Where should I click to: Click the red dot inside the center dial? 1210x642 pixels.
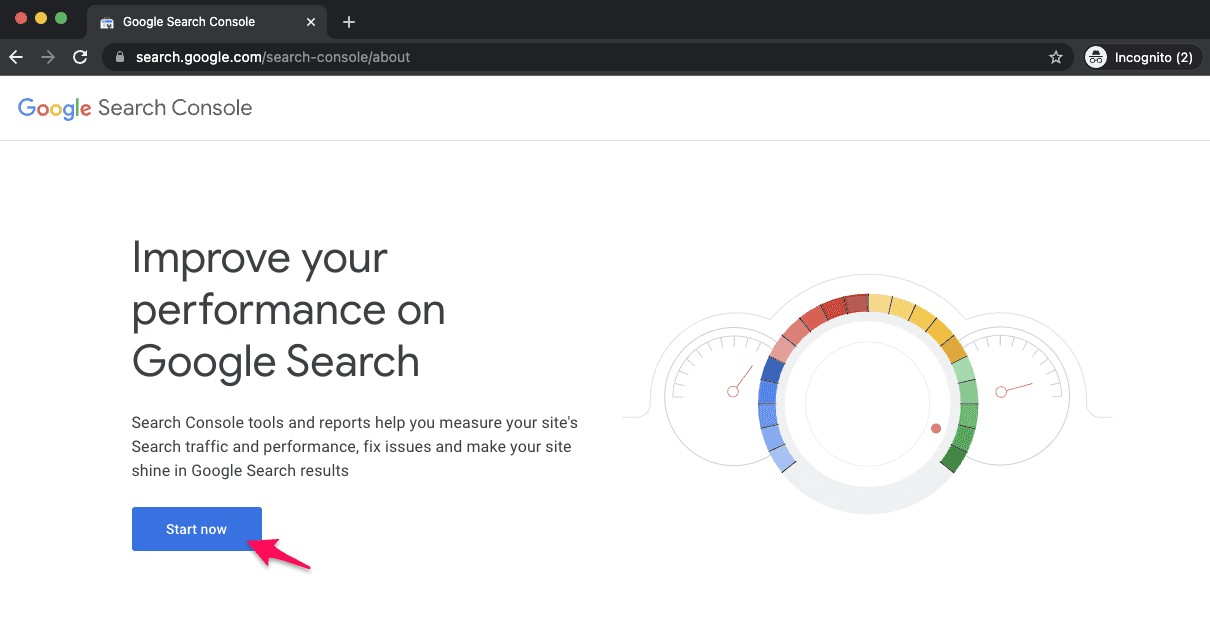936,428
